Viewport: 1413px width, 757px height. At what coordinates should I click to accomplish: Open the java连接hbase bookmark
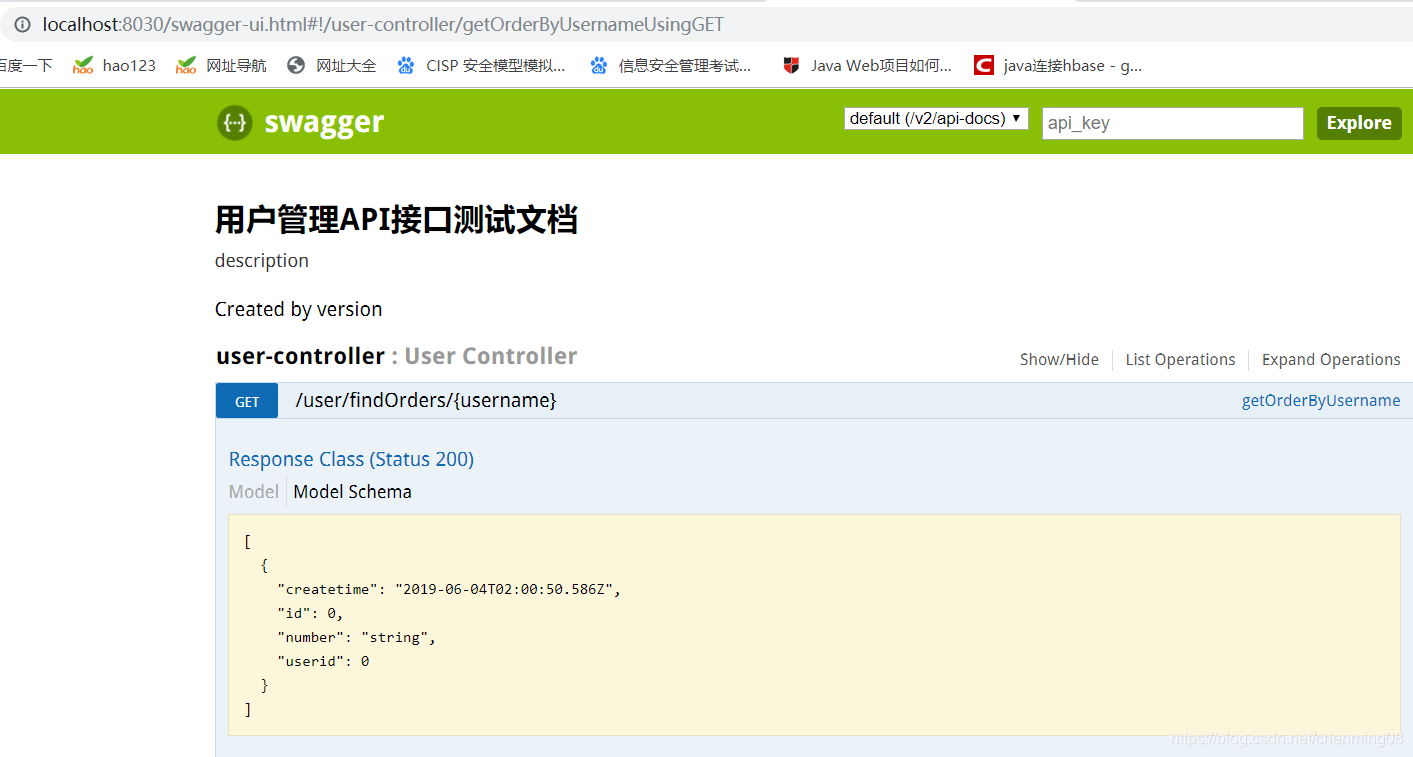[x=1058, y=66]
